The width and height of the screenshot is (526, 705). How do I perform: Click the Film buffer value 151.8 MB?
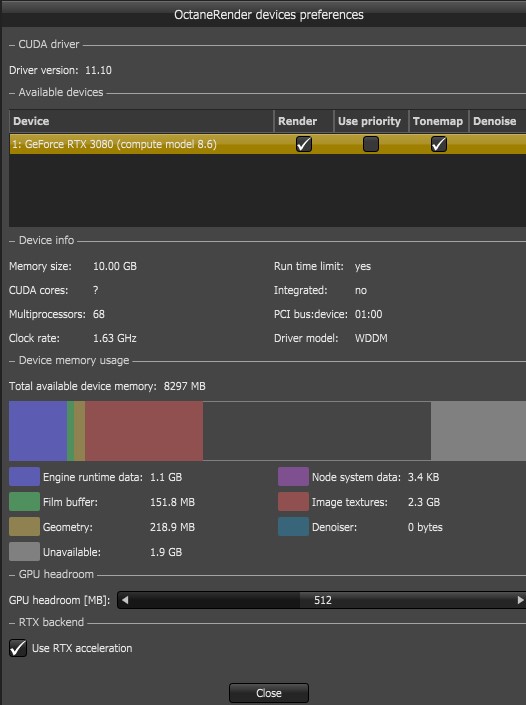(x=172, y=502)
